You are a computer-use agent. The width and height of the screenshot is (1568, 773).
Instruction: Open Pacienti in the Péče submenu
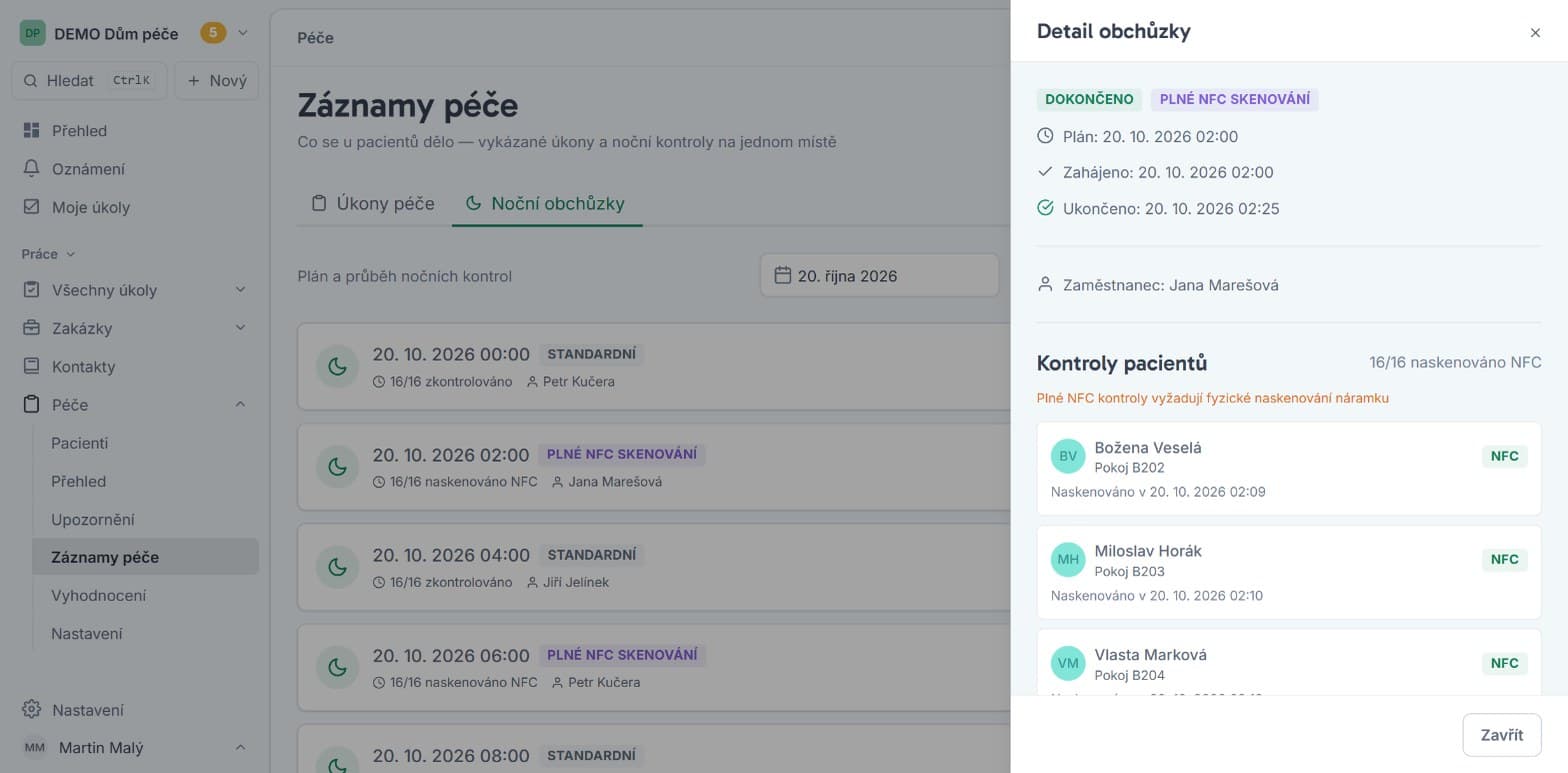pos(80,443)
